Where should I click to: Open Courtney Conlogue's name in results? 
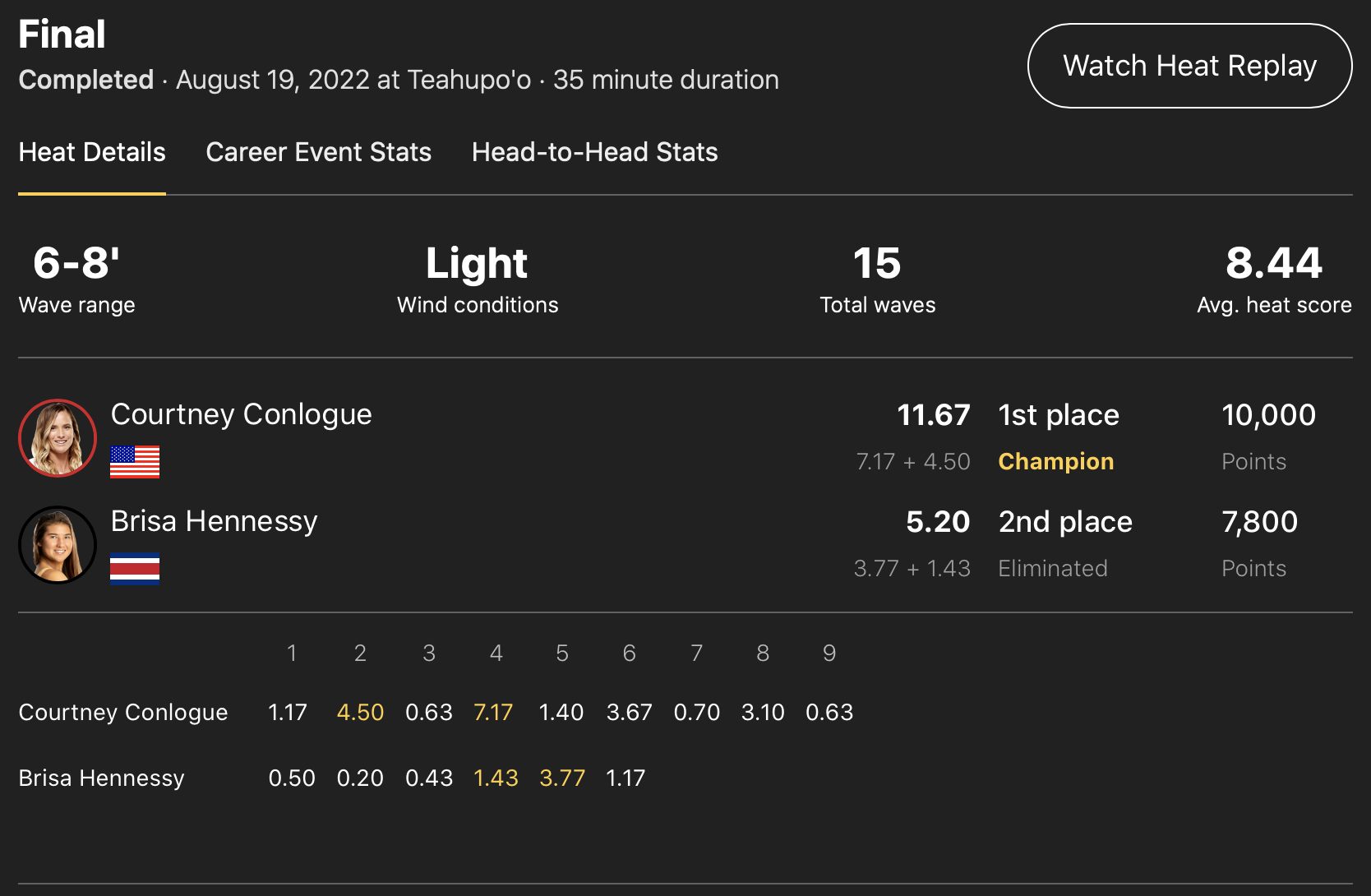241,414
